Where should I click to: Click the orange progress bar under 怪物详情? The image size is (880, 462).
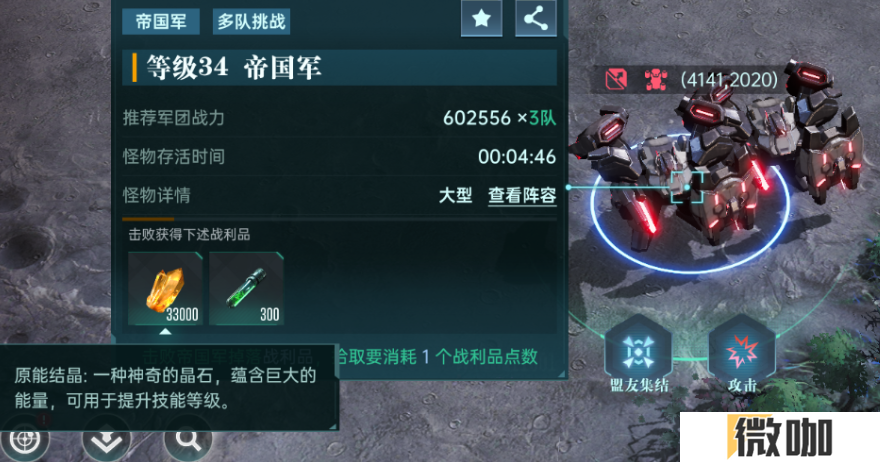tap(148, 219)
